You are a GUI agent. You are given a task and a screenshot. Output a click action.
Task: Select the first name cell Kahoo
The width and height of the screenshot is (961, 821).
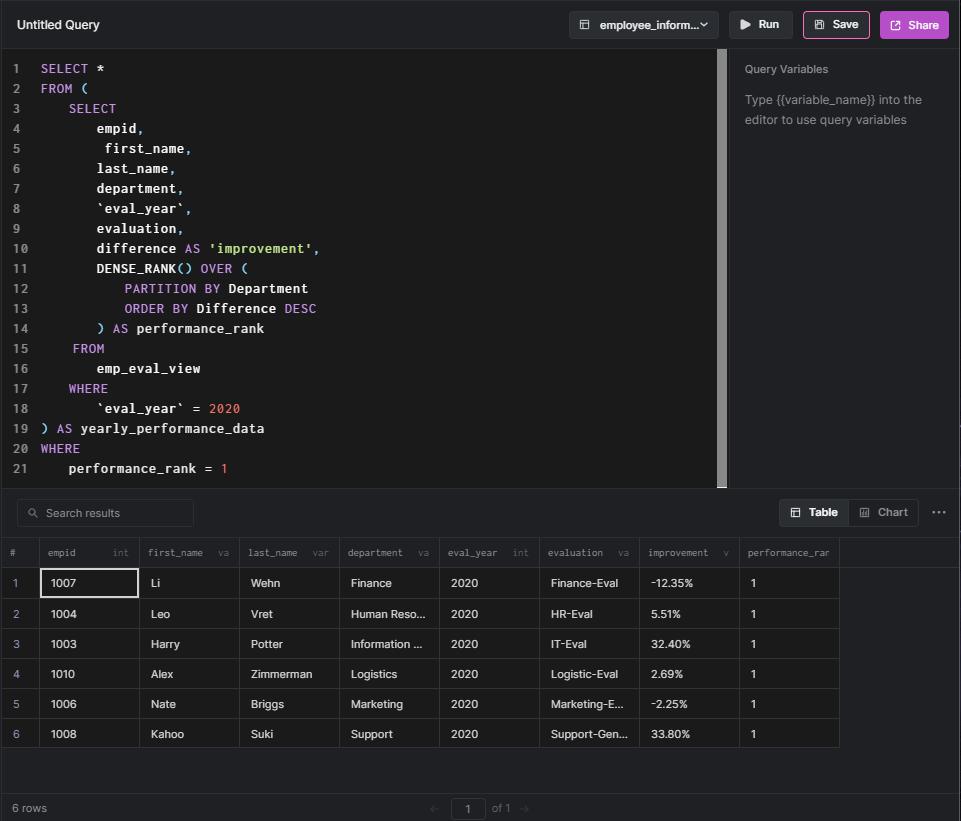pyautogui.click(x=189, y=734)
